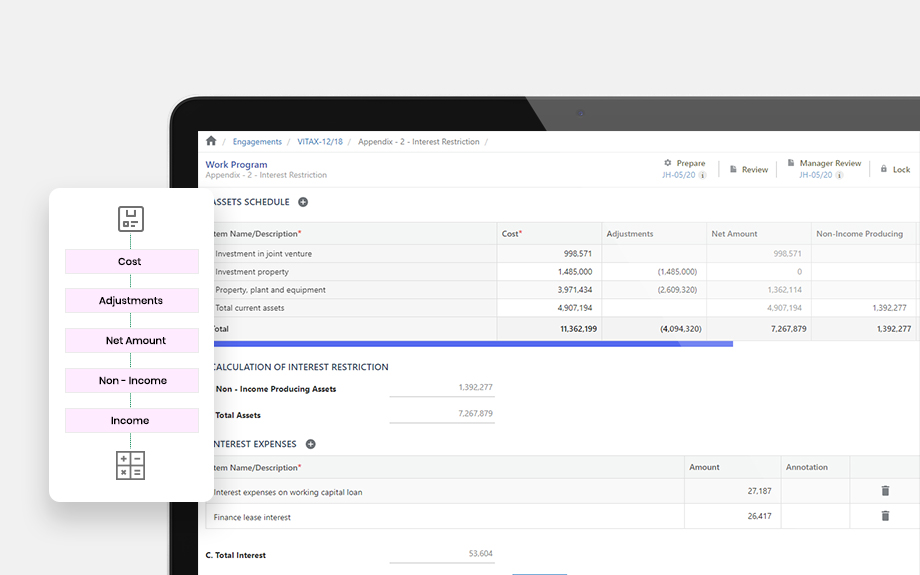Delete the Finance lease interest row
Screen dimensions: 920x575
(x=885, y=516)
